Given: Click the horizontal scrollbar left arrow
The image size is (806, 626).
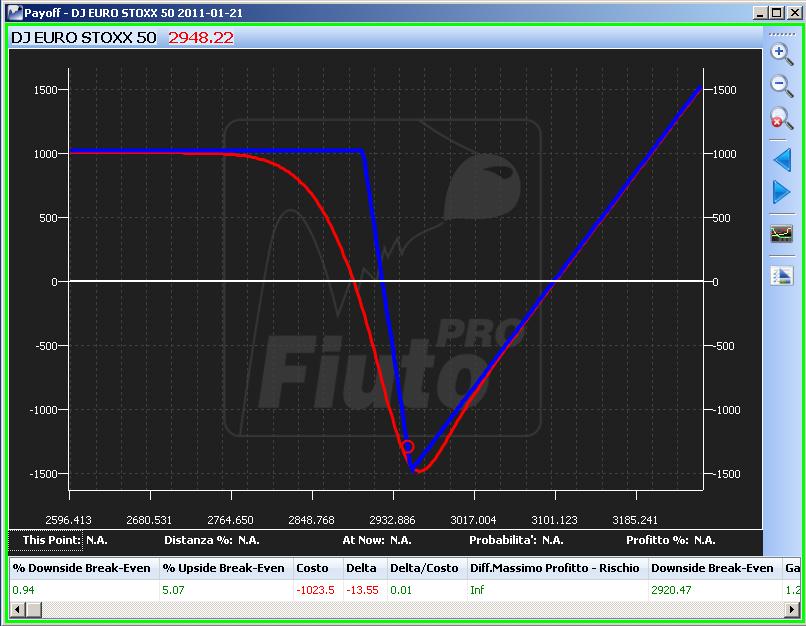Looking at the screenshot, I should (x=17, y=610).
